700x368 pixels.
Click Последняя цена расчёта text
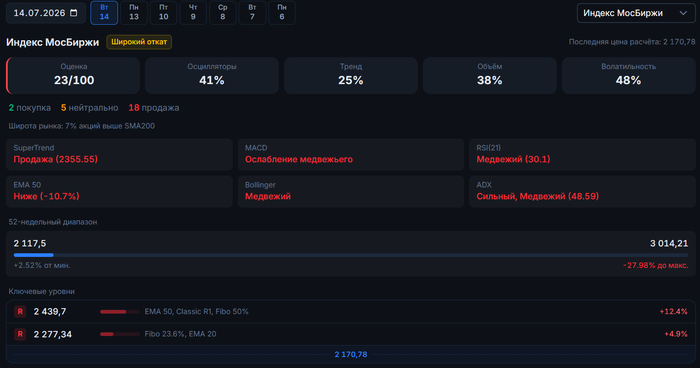click(632, 42)
